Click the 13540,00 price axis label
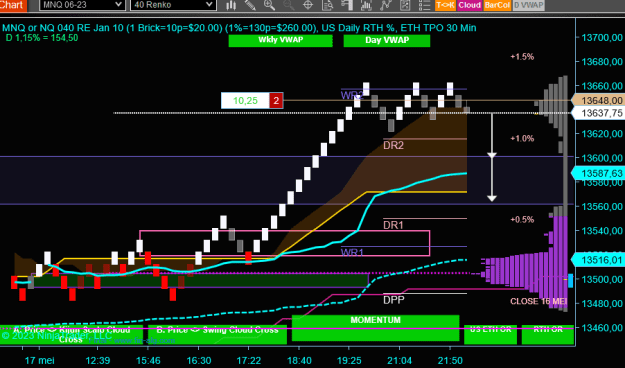 pos(602,231)
